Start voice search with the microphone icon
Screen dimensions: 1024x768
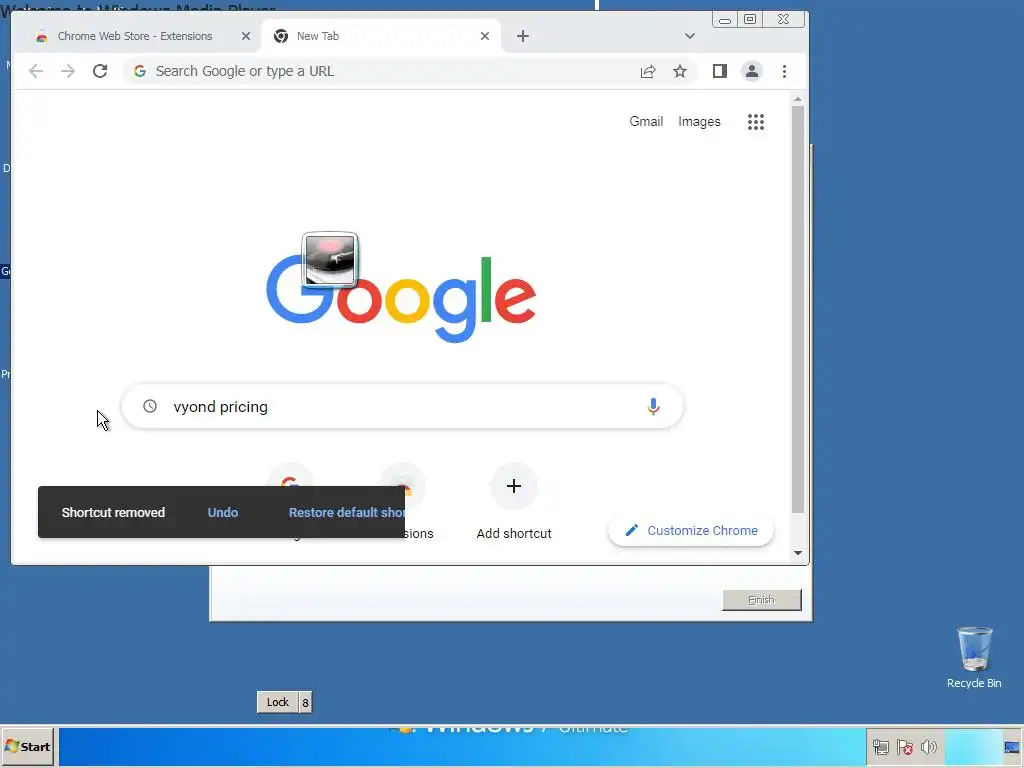click(x=653, y=406)
